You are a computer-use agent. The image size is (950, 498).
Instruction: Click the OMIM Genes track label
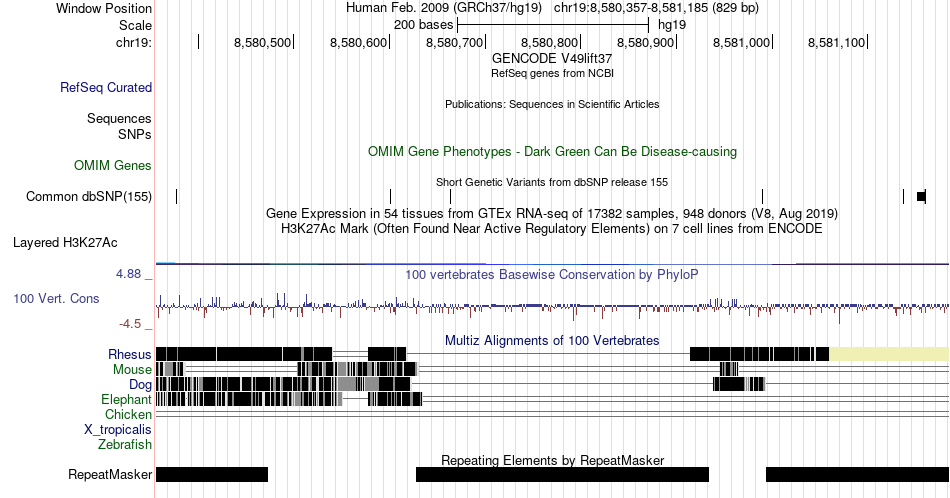coord(113,165)
